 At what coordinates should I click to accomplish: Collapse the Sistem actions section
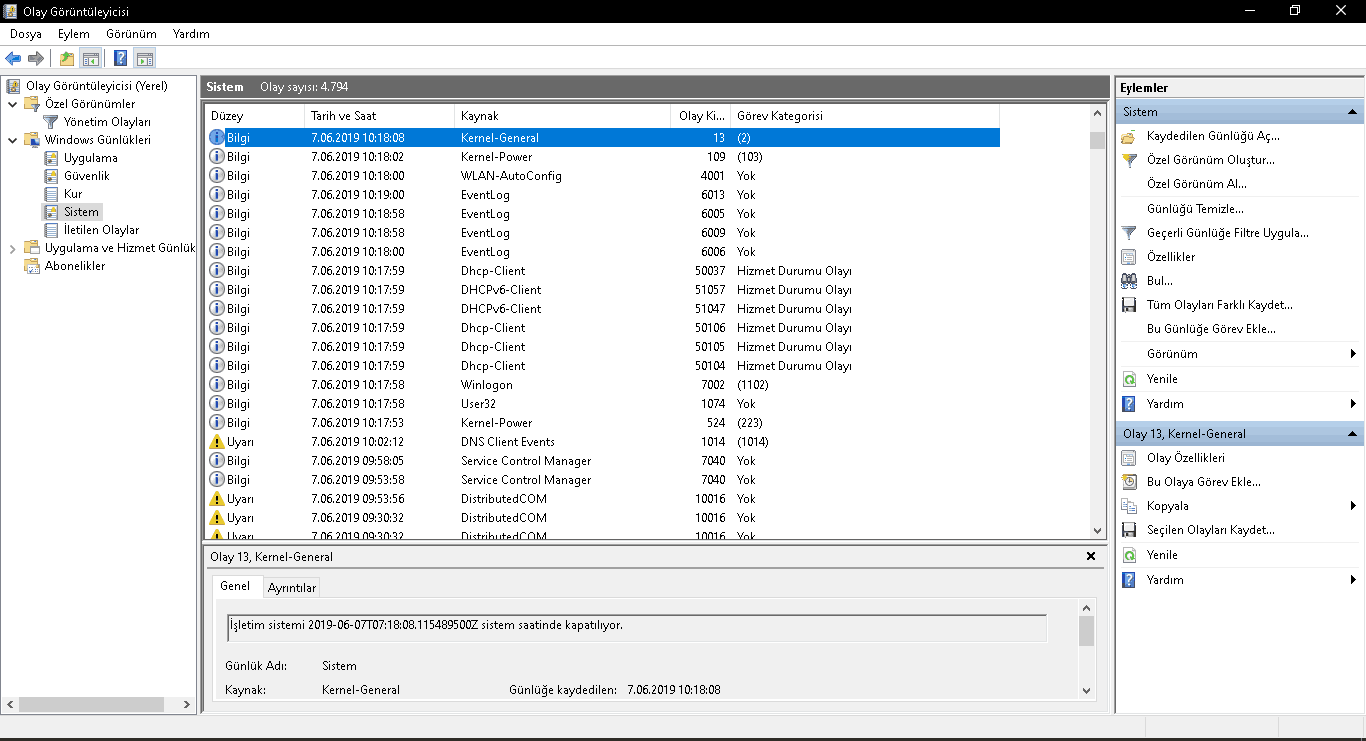(x=1352, y=112)
